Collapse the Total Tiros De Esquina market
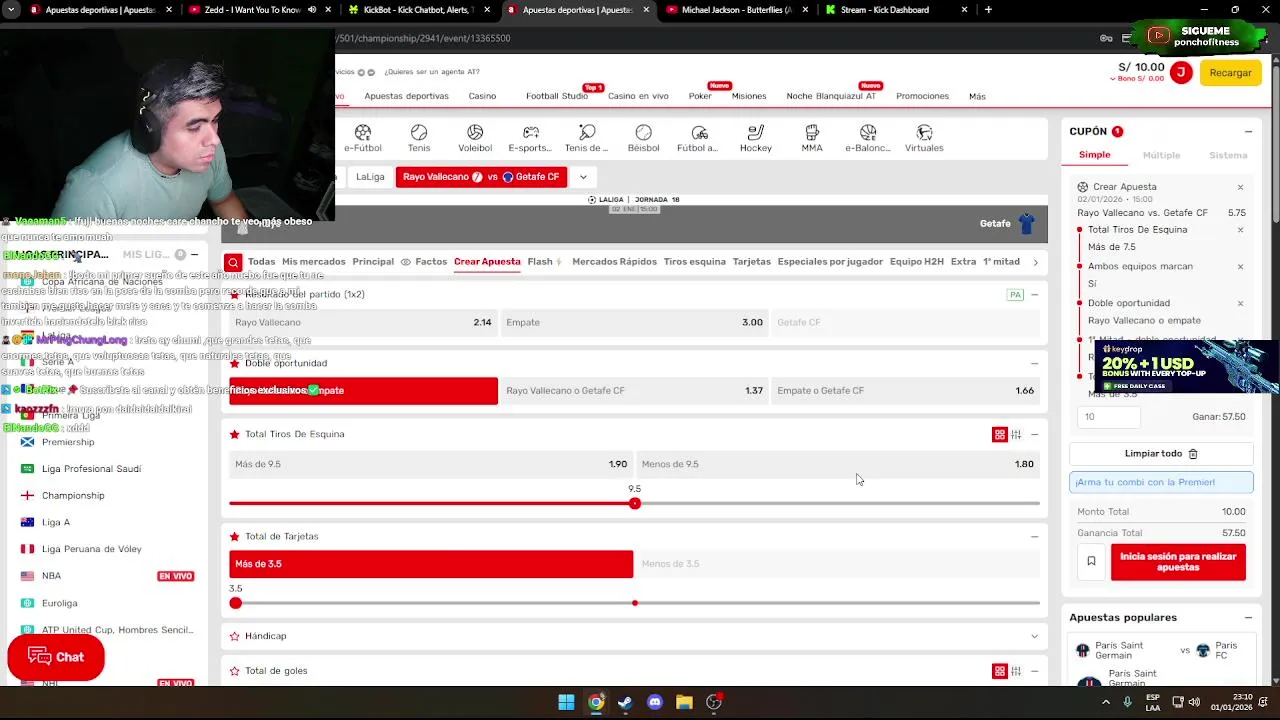This screenshot has width=1280, height=720. click(1034, 434)
